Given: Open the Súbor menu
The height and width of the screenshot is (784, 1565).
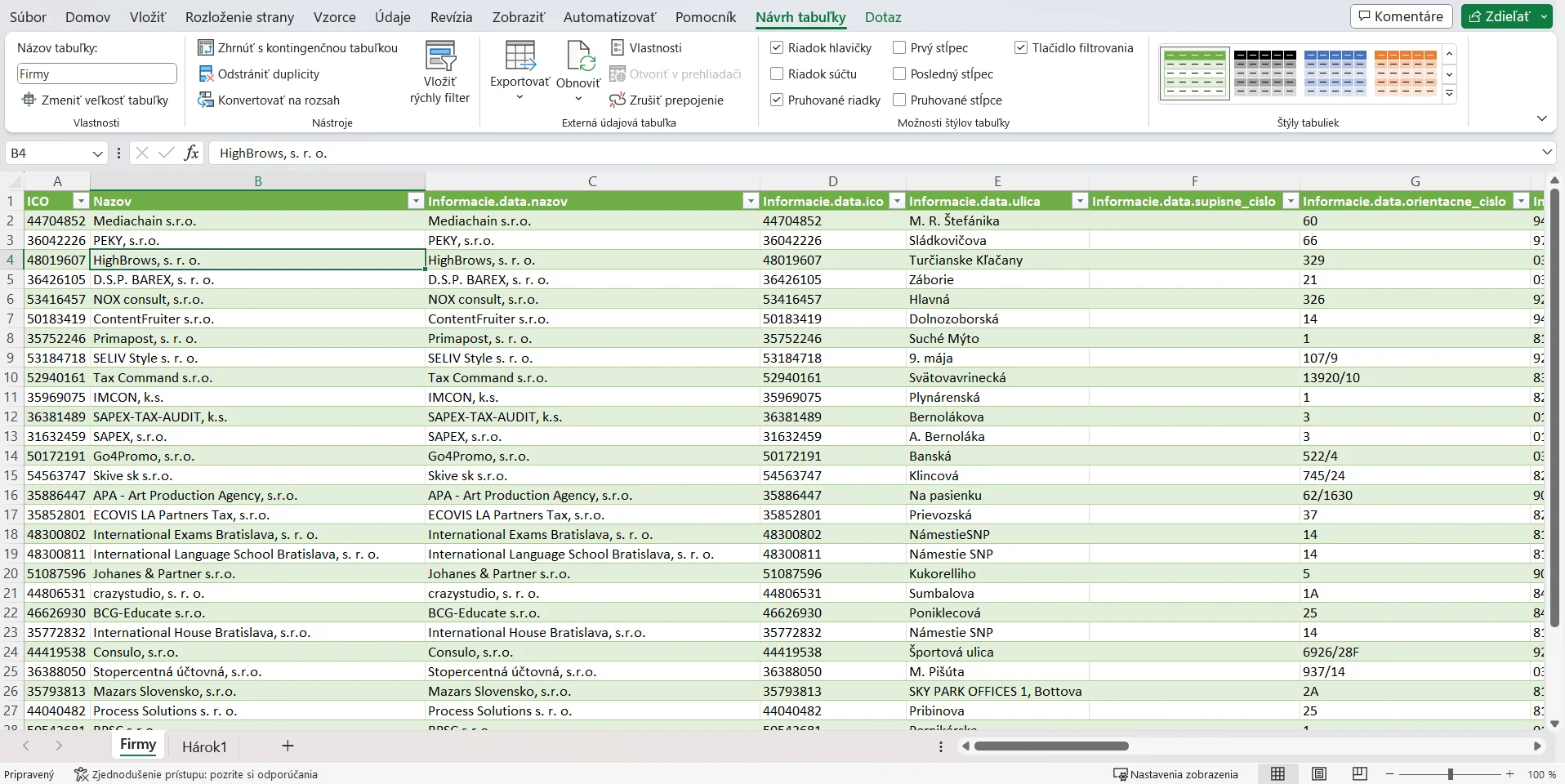Looking at the screenshot, I should (x=28, y=17).
